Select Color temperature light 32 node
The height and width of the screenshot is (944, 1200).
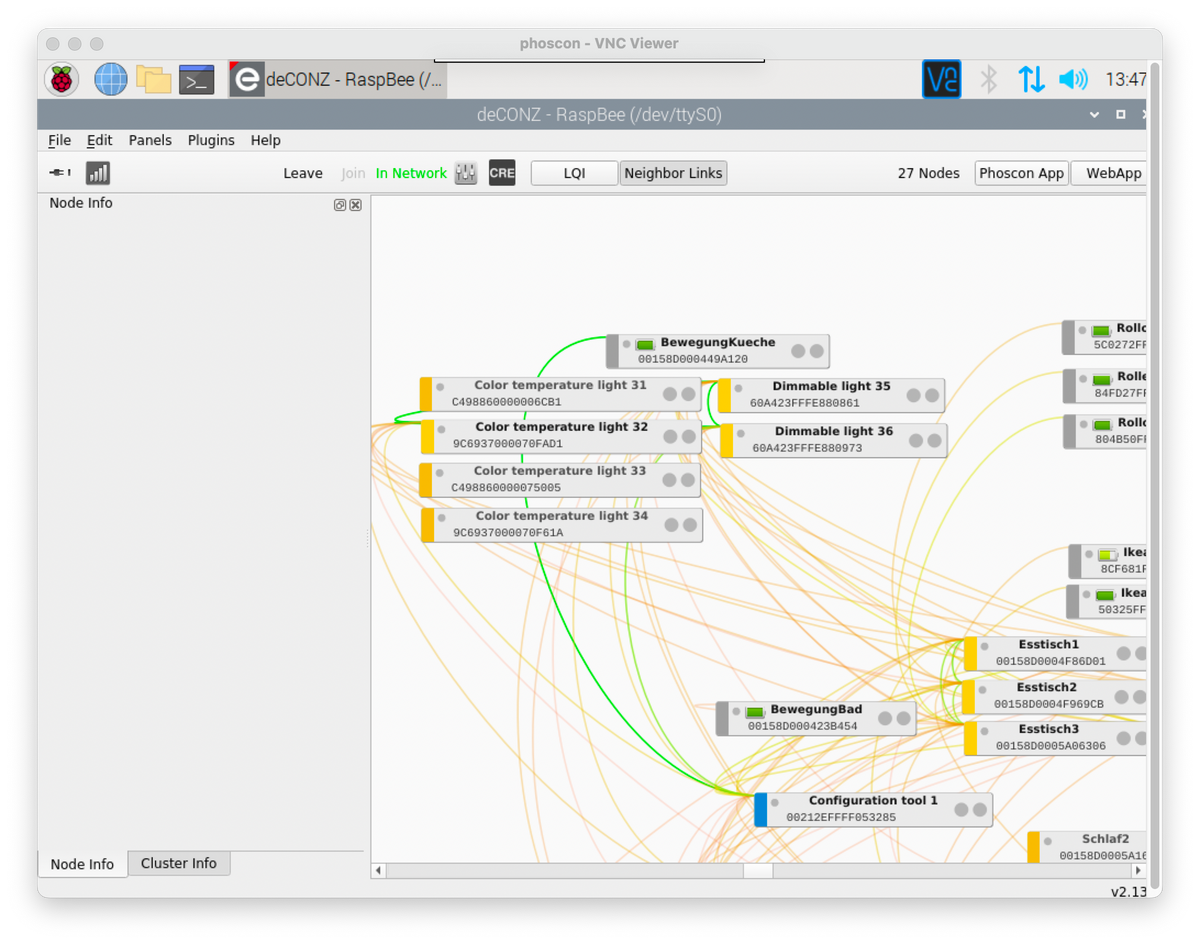tap(561, 436)
